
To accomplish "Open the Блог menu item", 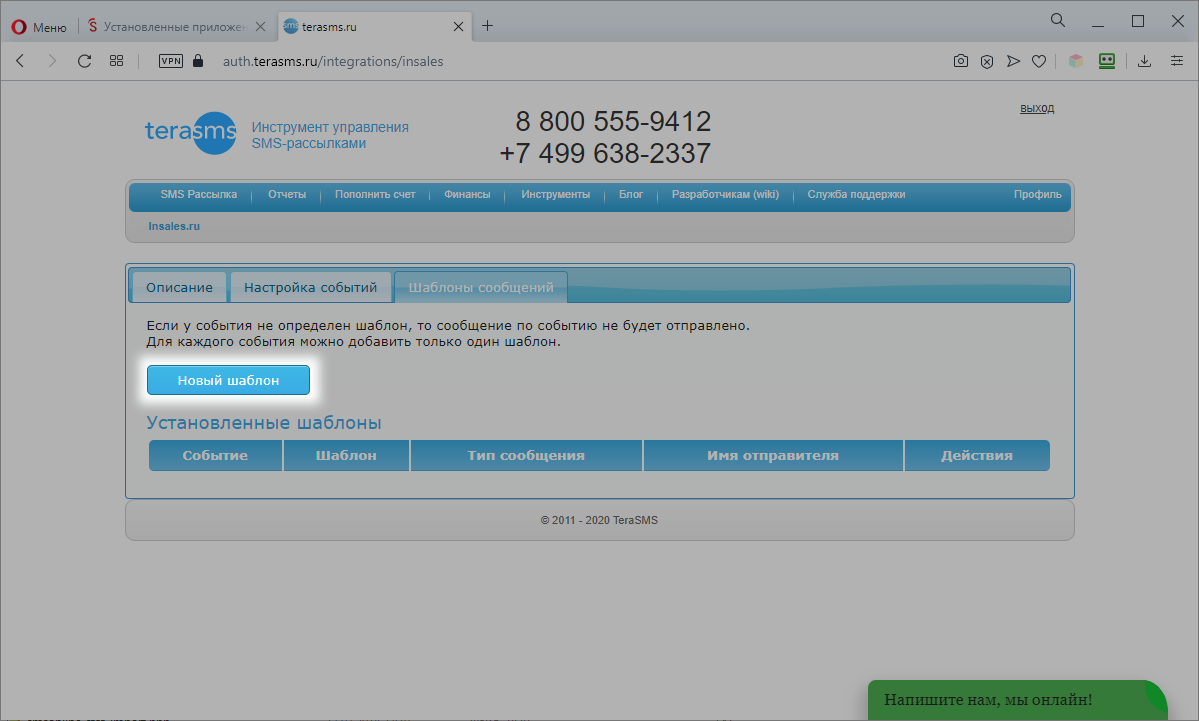I will (631, 195).
